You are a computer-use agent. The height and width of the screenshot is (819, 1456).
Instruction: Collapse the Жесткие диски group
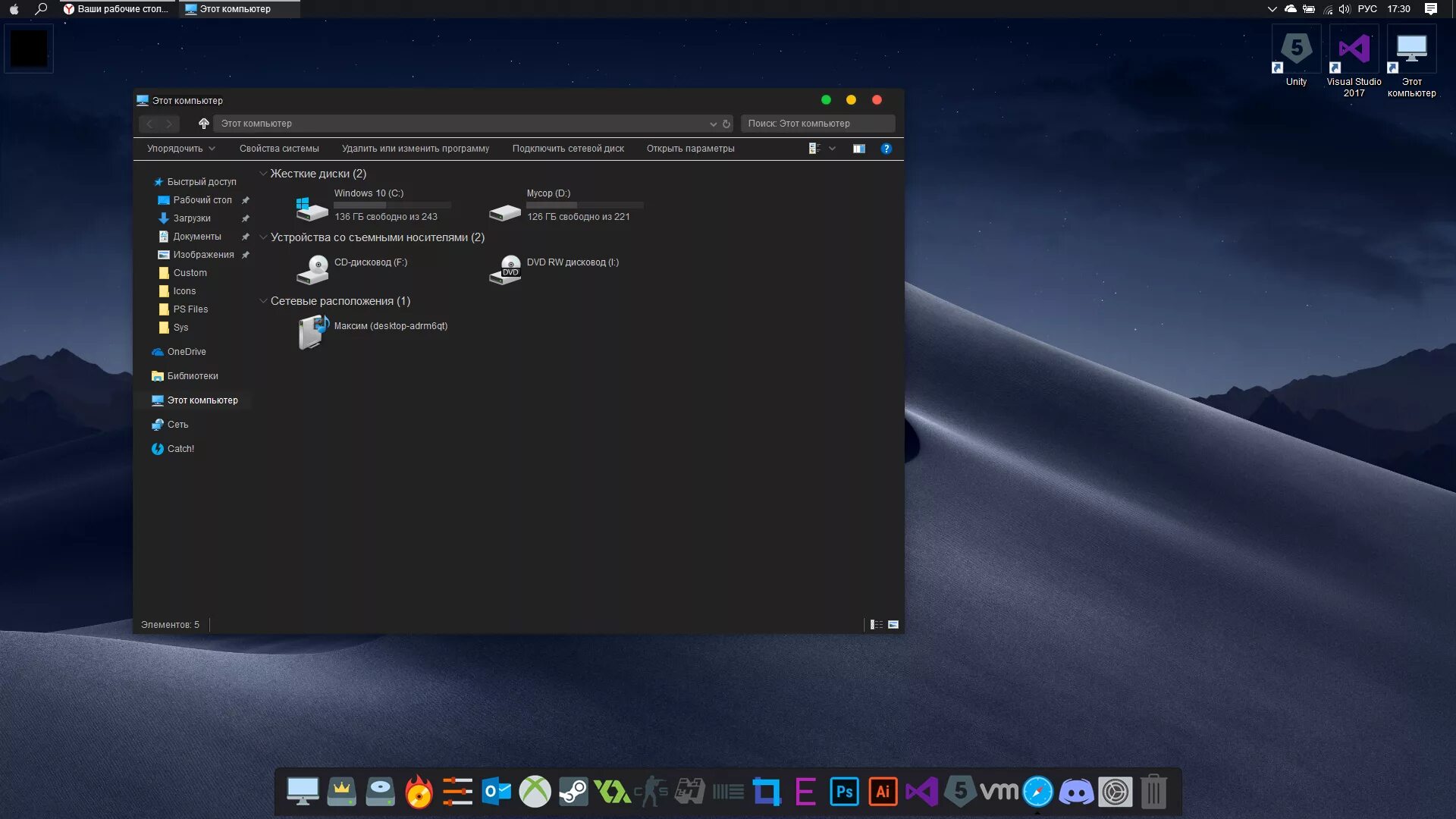263,174
